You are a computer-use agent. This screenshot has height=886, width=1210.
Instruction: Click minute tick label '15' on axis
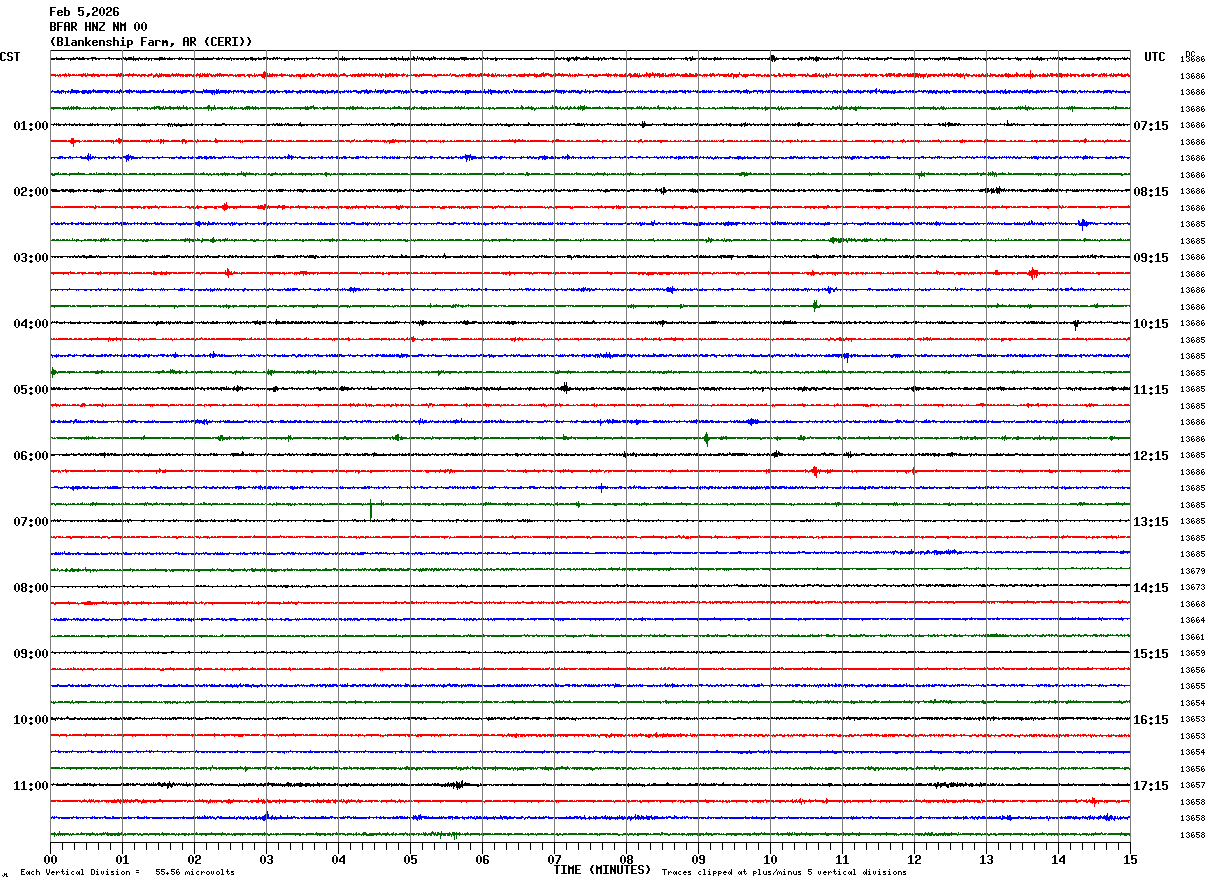(x=1130, y=859)
